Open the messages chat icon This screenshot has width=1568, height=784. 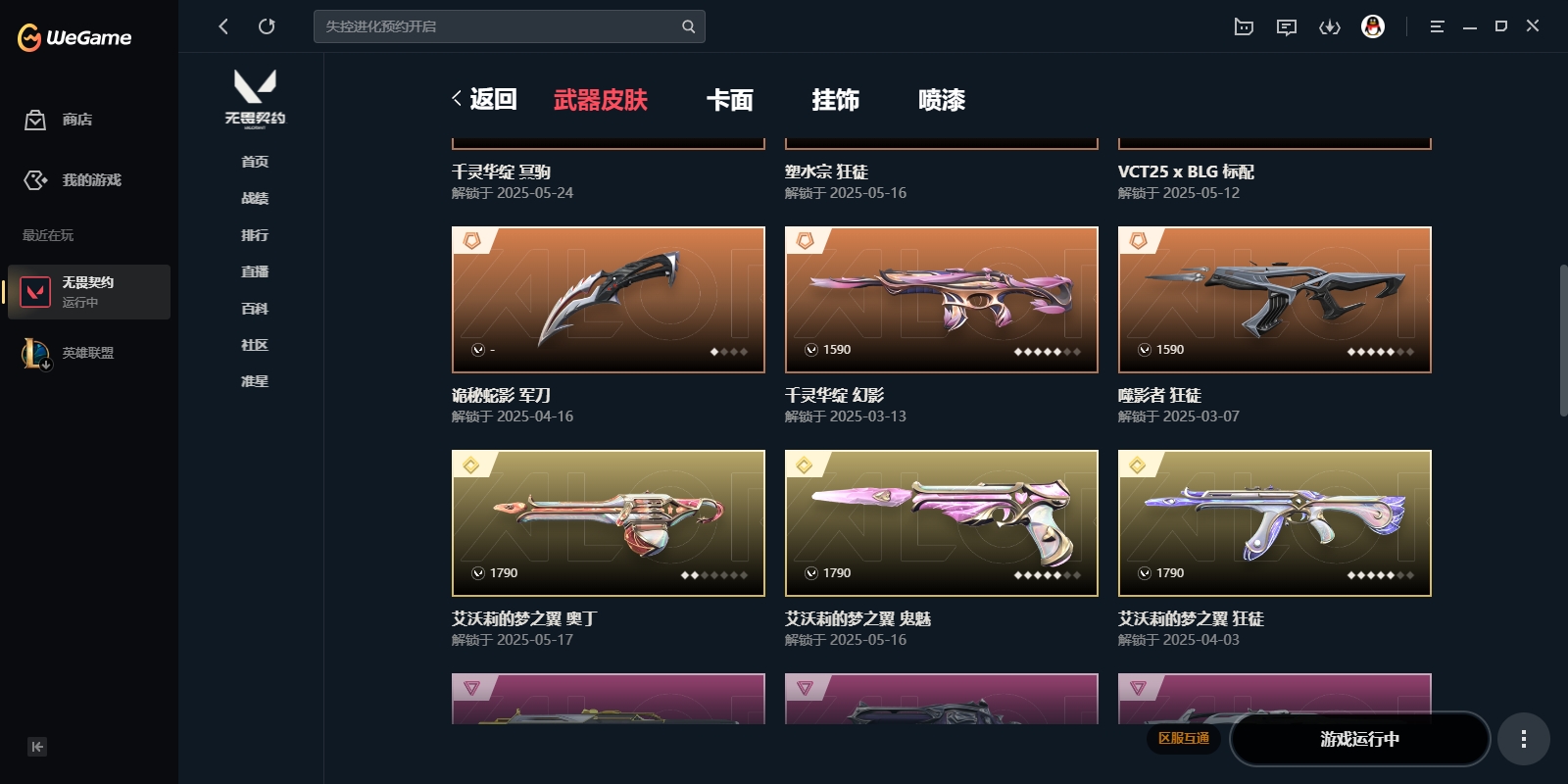coord(1287,26)
